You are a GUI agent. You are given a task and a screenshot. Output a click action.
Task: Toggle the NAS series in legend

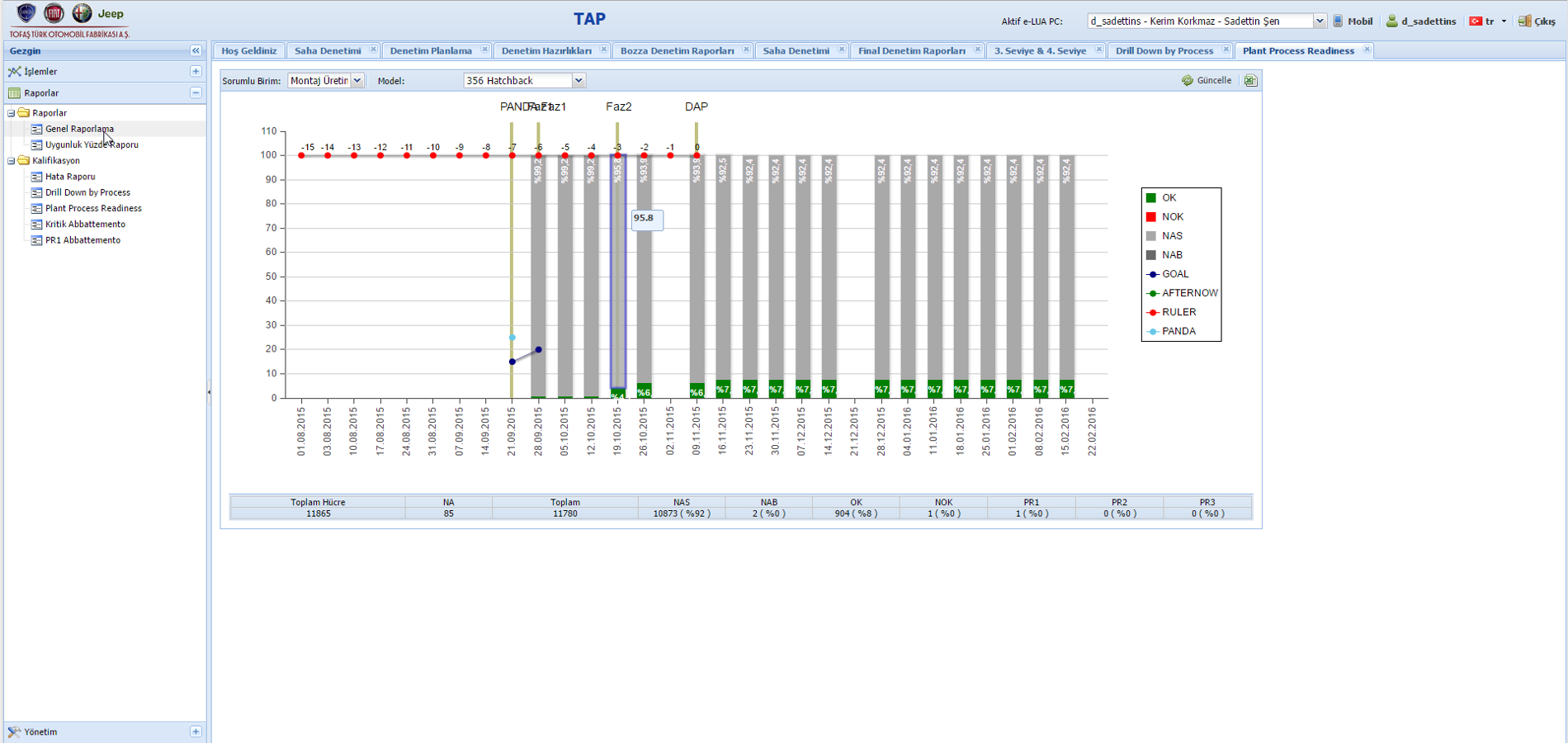click(x=1164, y=236)
